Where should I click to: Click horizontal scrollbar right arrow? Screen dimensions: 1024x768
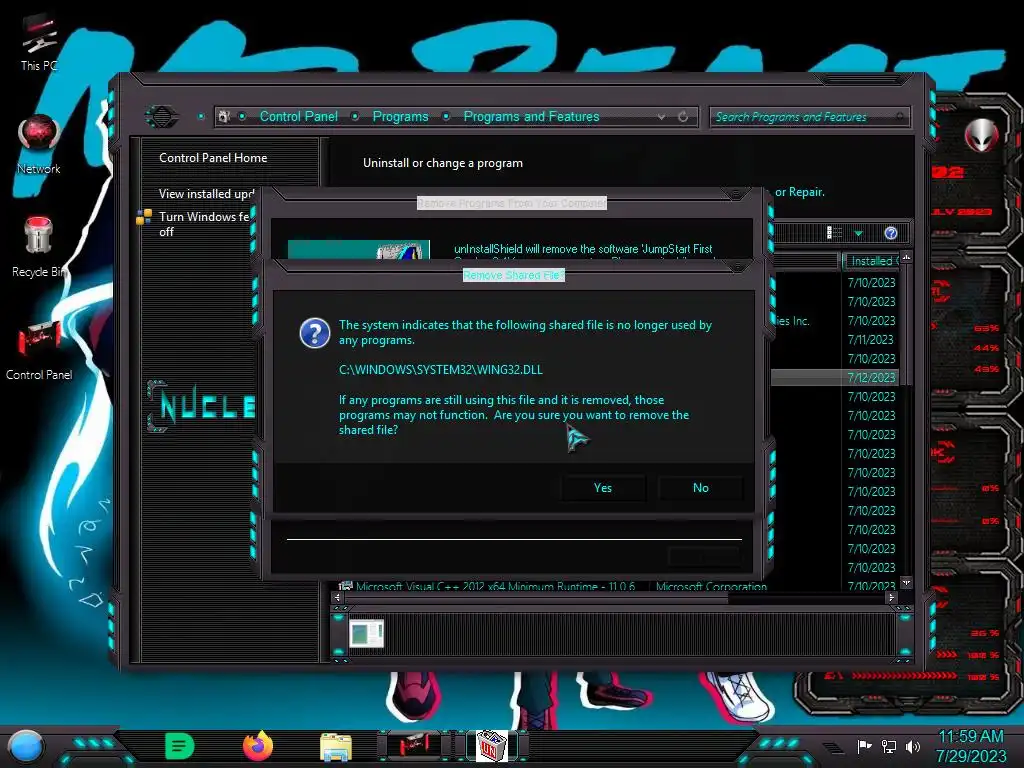(891, 597)
